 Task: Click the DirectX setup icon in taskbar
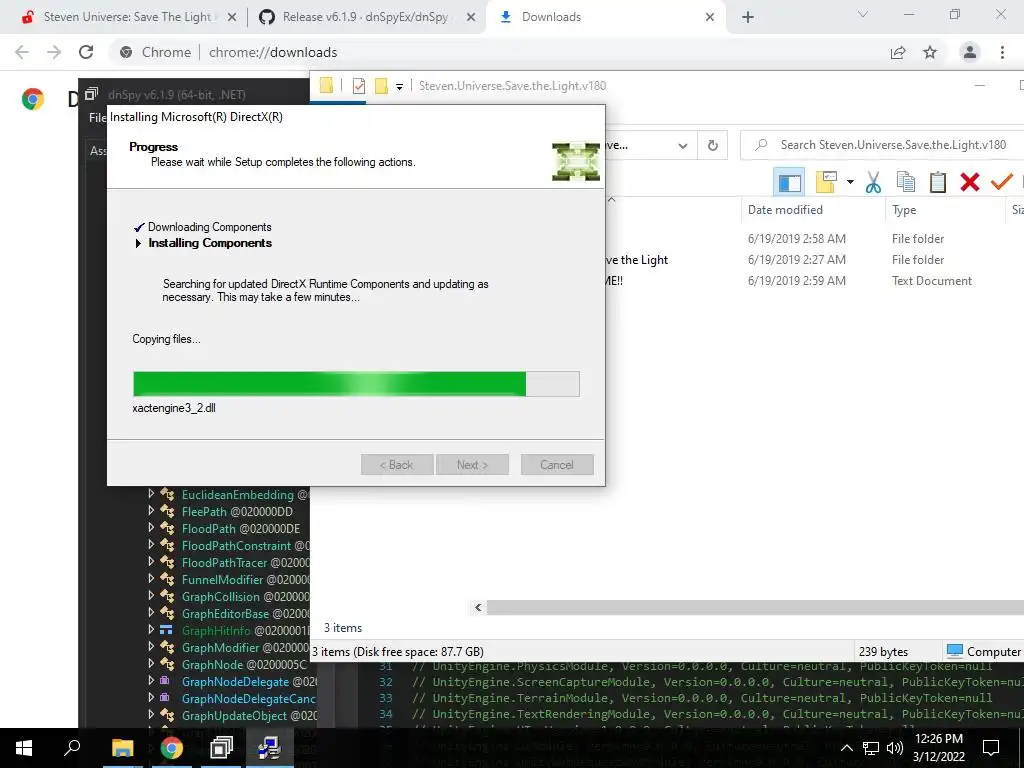269,748
